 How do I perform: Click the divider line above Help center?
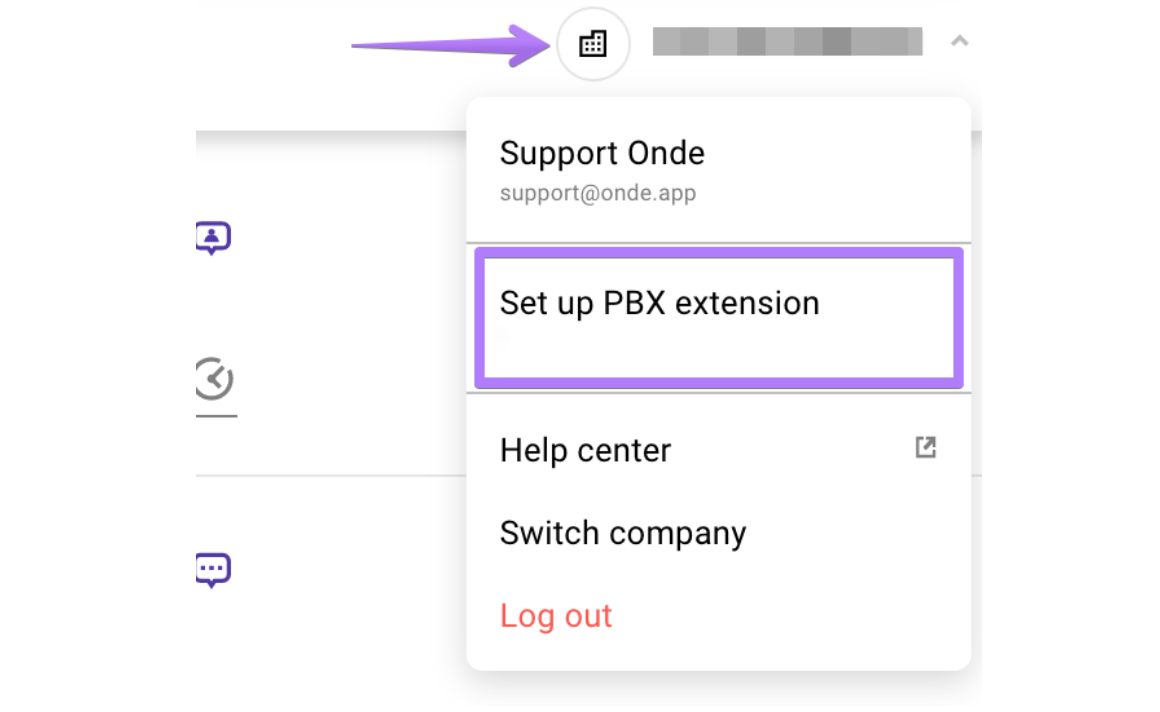pyautogui.click(x=718, y=393)
